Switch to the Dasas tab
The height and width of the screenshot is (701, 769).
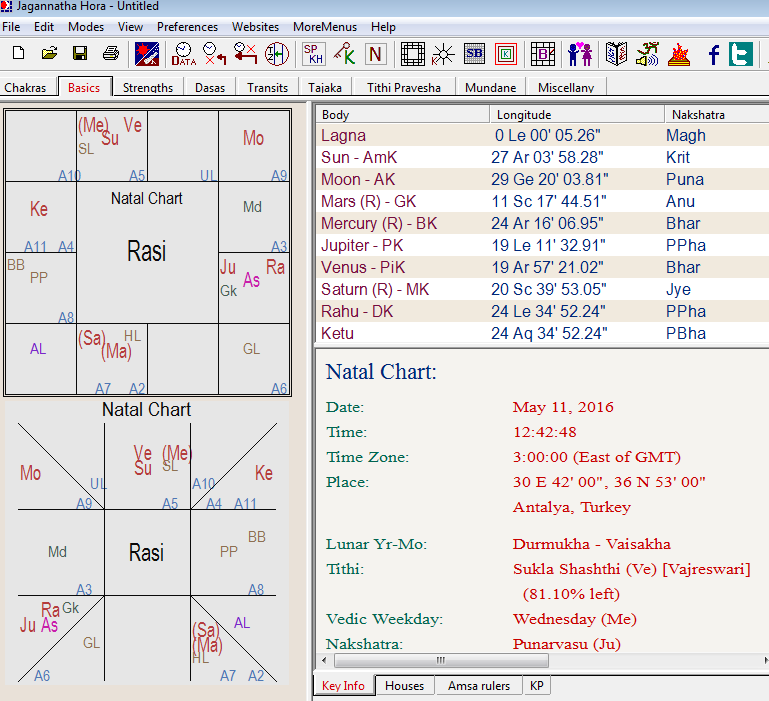coord(210,87)
